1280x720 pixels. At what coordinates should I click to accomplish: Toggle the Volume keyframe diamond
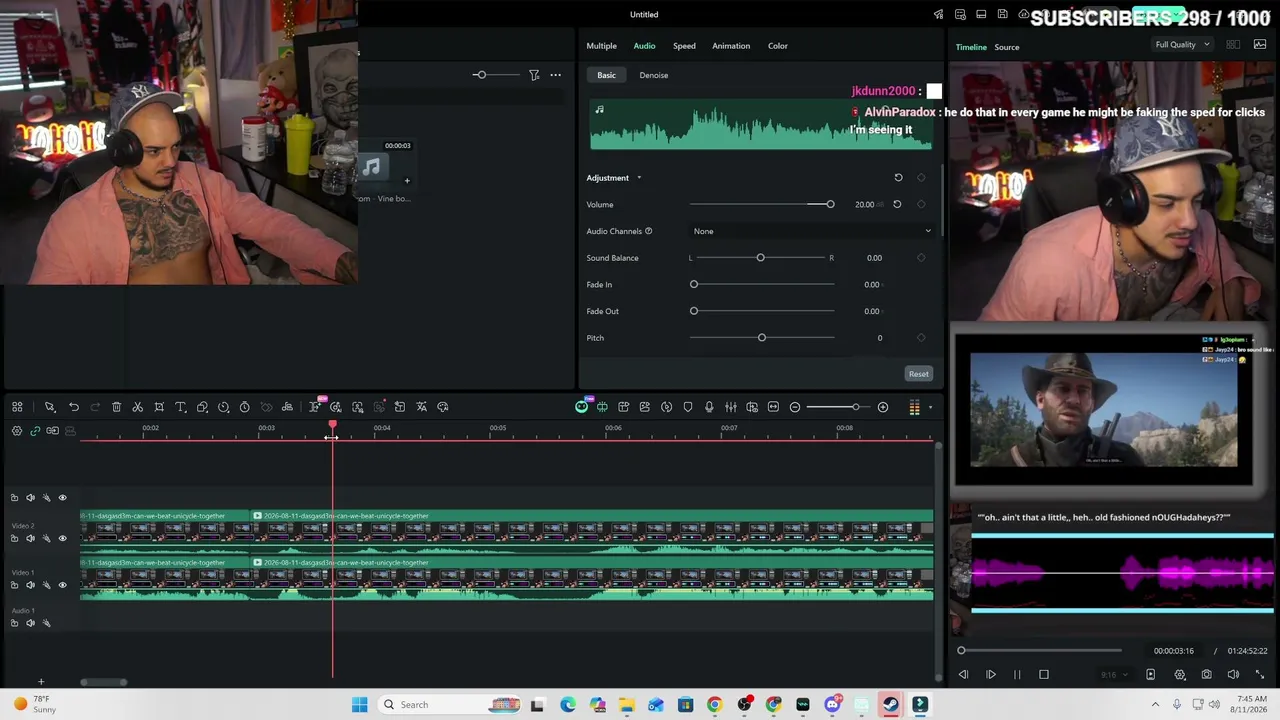pyautogui.click(x=921, y=204)
